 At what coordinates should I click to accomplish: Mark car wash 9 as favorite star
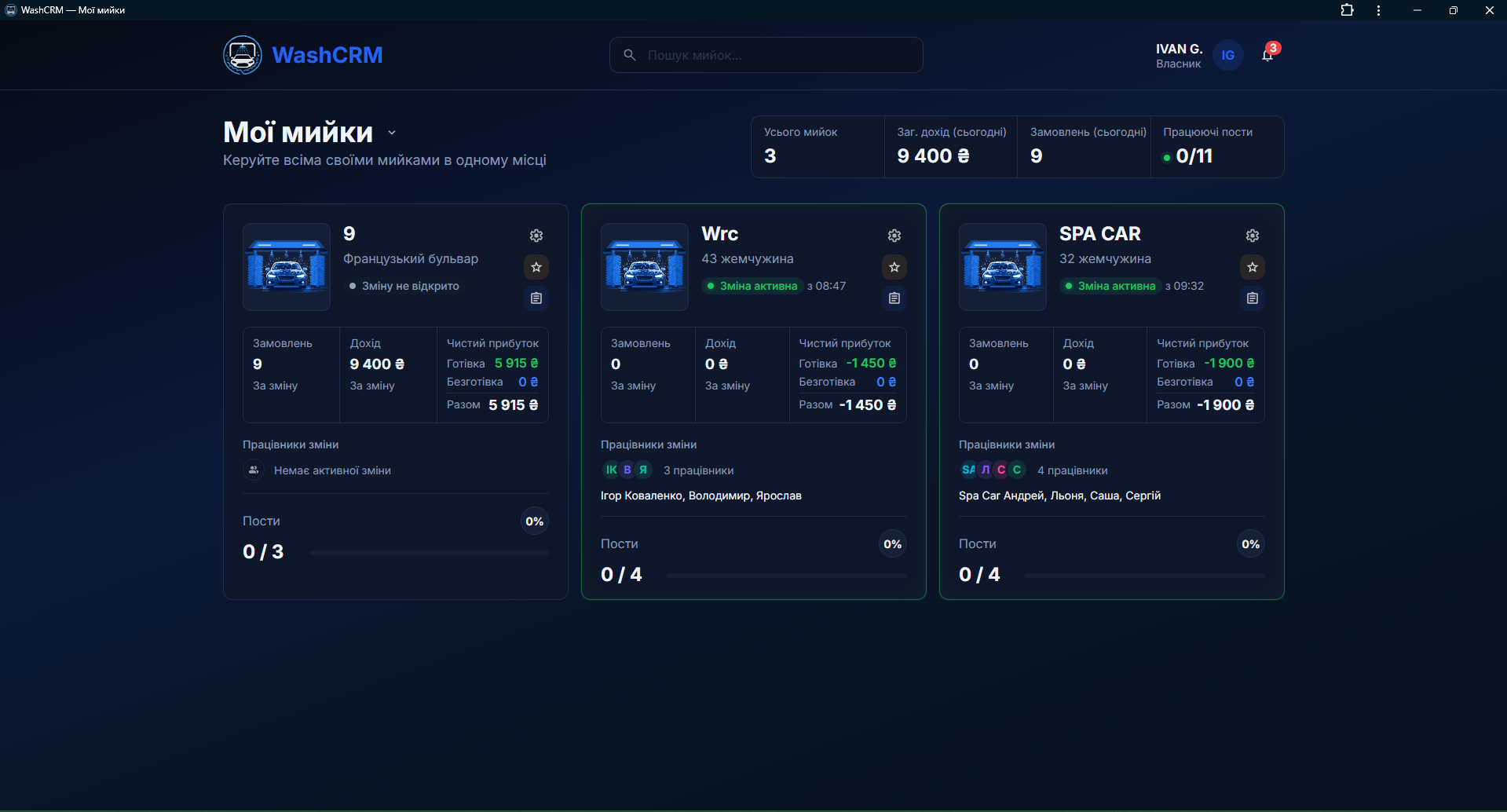(536, 267)
